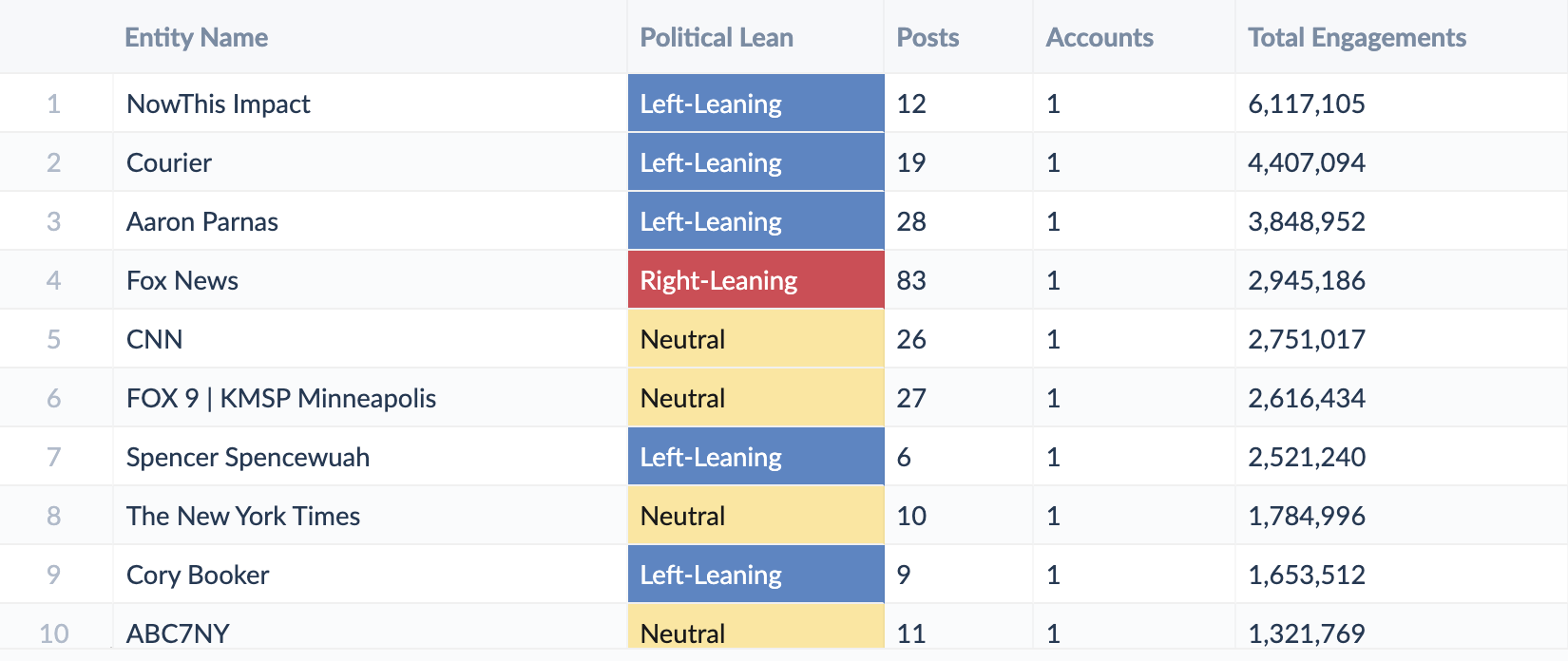Click Left-Leaning cell for NowThis Impact

coord(756,104)
